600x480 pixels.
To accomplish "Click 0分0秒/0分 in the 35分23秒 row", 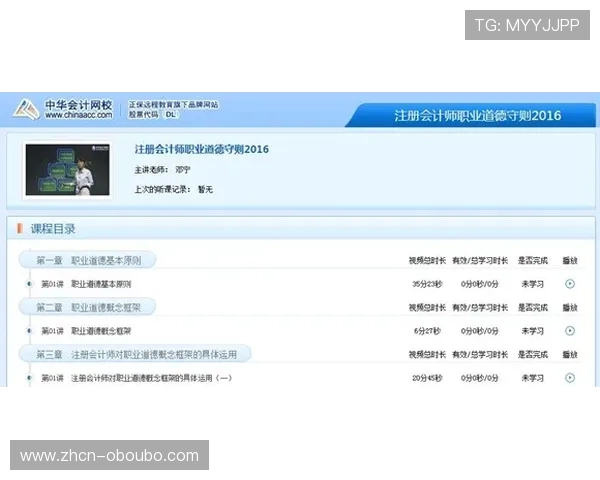I will click(479, 284).
